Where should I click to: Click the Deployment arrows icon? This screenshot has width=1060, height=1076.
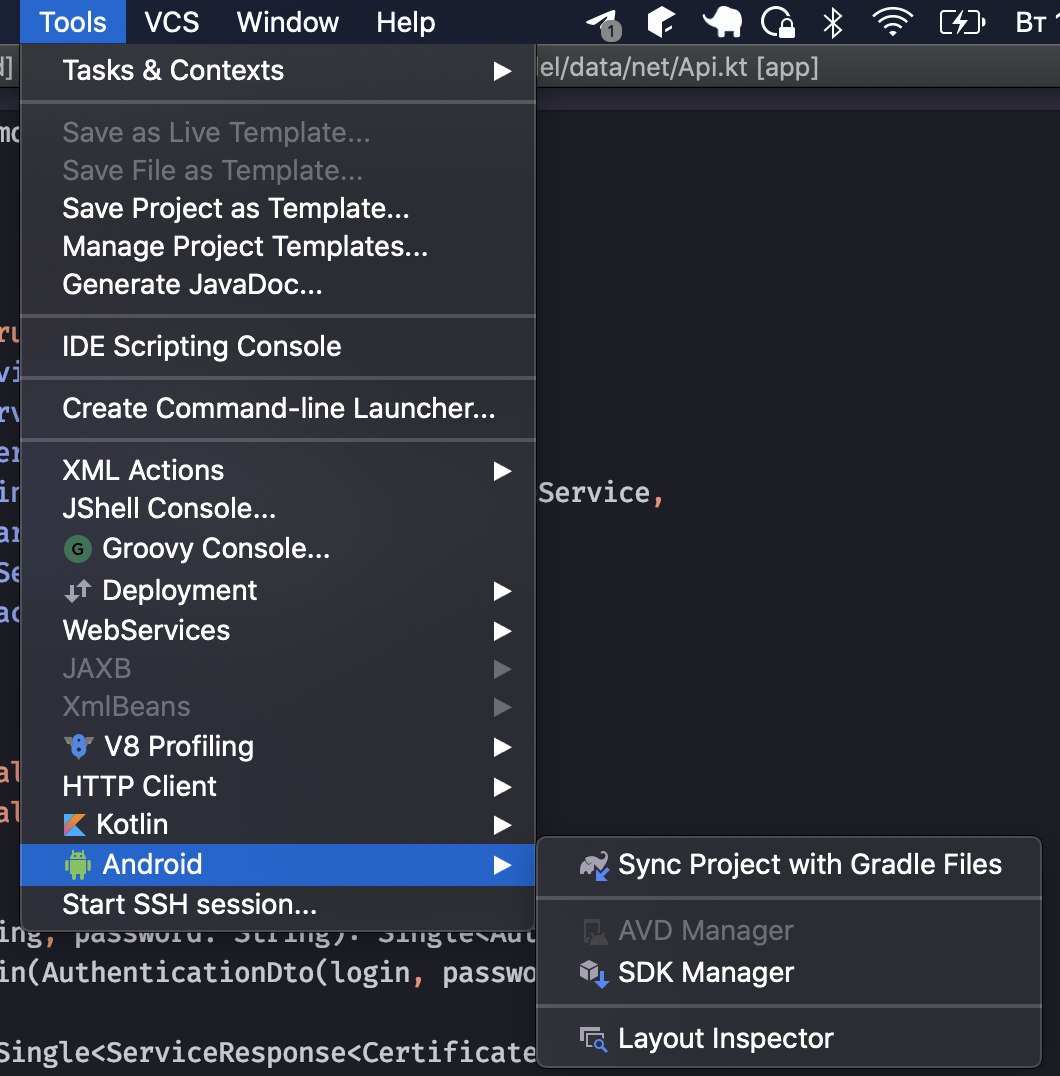pos(77,591)
